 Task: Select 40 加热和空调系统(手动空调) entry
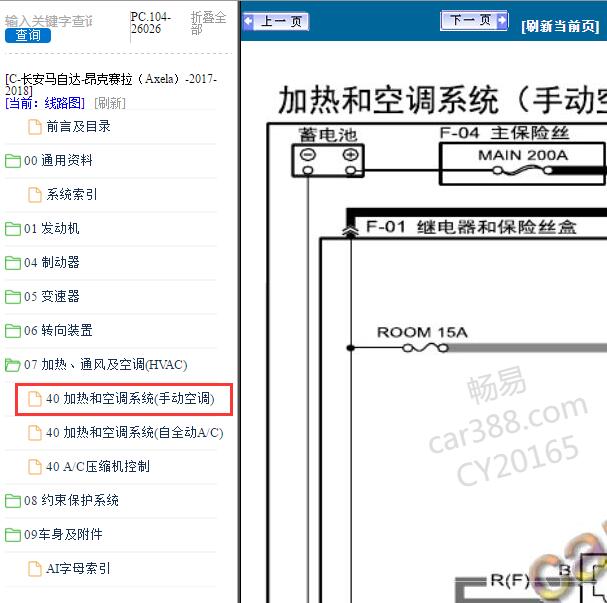130,399
